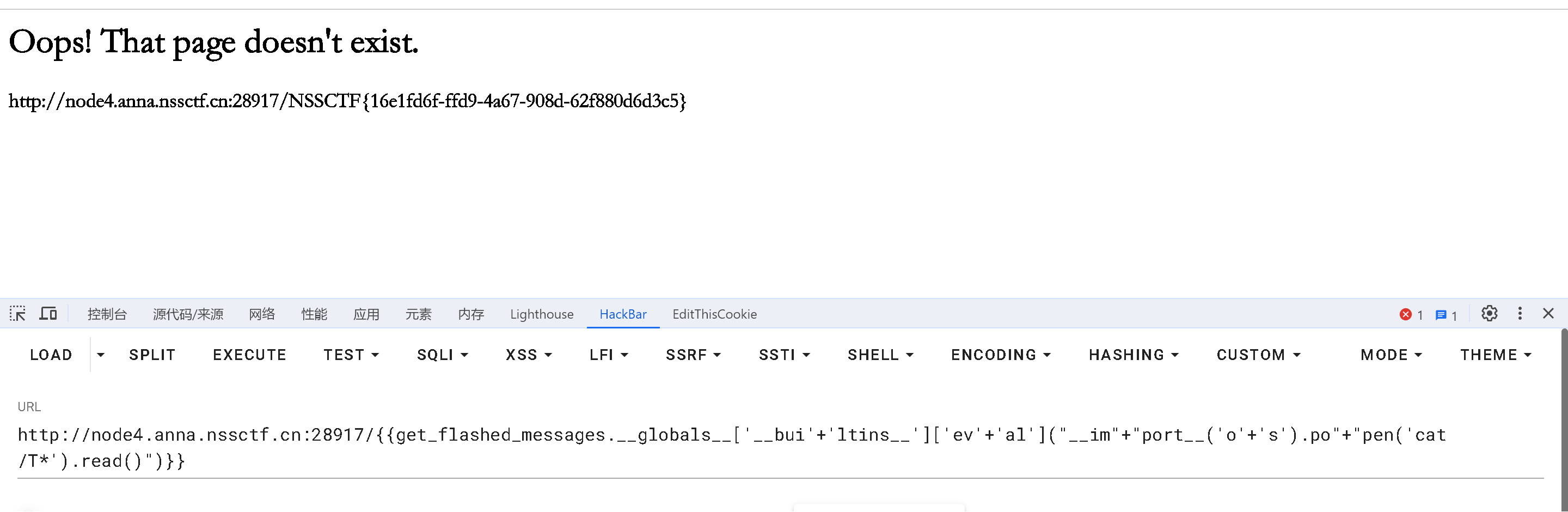
Task: Close the DevTools panel
Action: [x=1548, y=314]
